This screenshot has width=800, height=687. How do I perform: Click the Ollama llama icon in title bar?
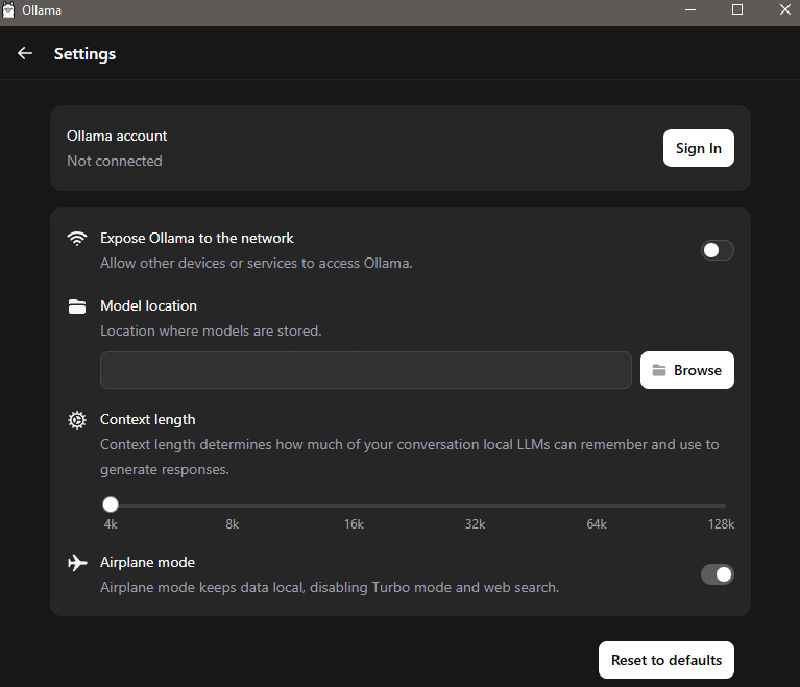pos(9,10)
